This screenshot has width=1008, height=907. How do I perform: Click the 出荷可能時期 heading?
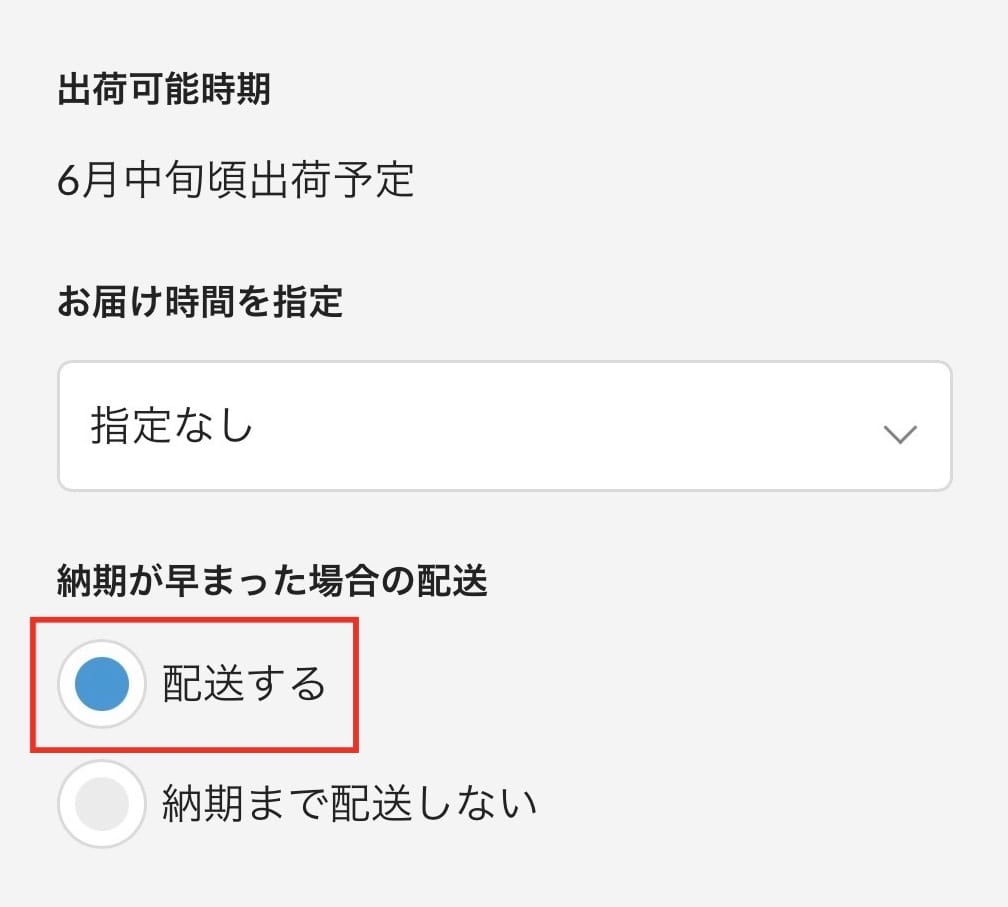[164, 91]
